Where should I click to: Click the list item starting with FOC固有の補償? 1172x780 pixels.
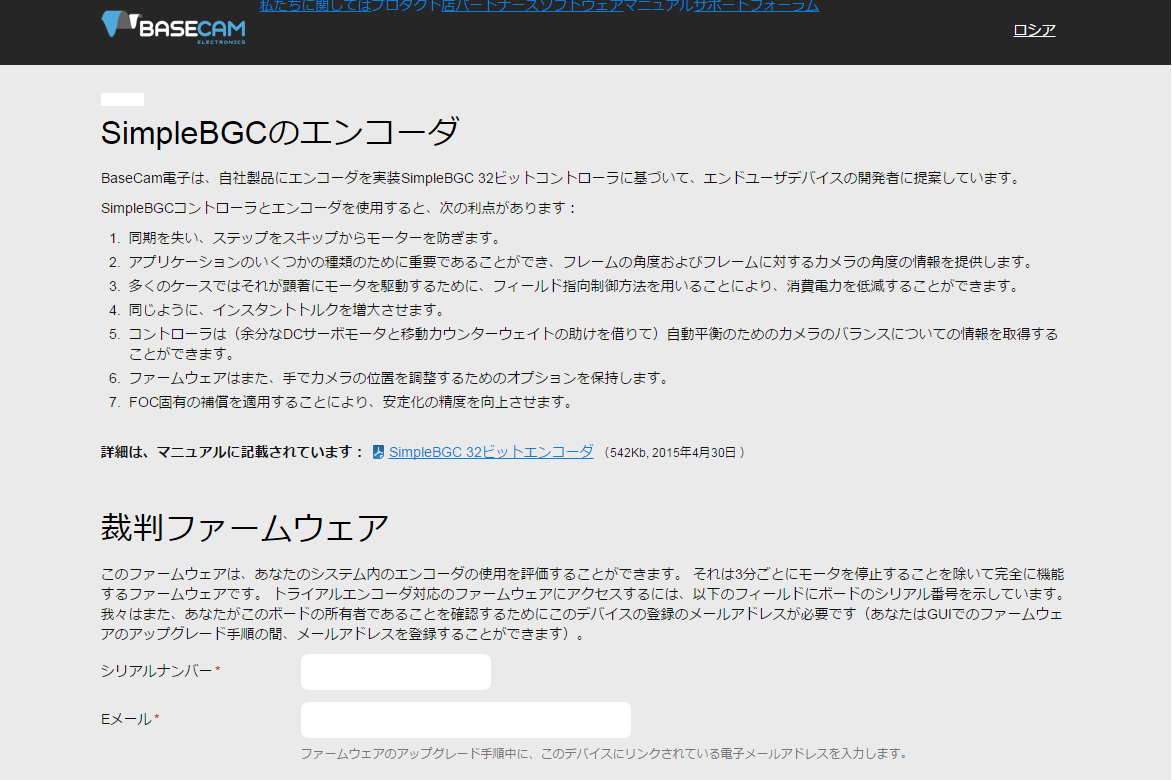pyautogui.click(x=352, y=402)
